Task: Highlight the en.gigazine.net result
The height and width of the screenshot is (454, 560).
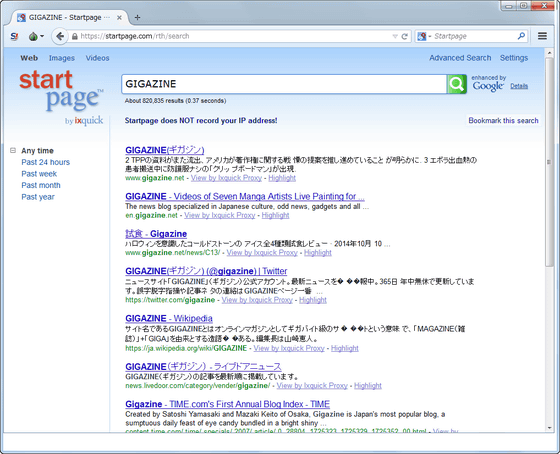Action: point(275,215)
